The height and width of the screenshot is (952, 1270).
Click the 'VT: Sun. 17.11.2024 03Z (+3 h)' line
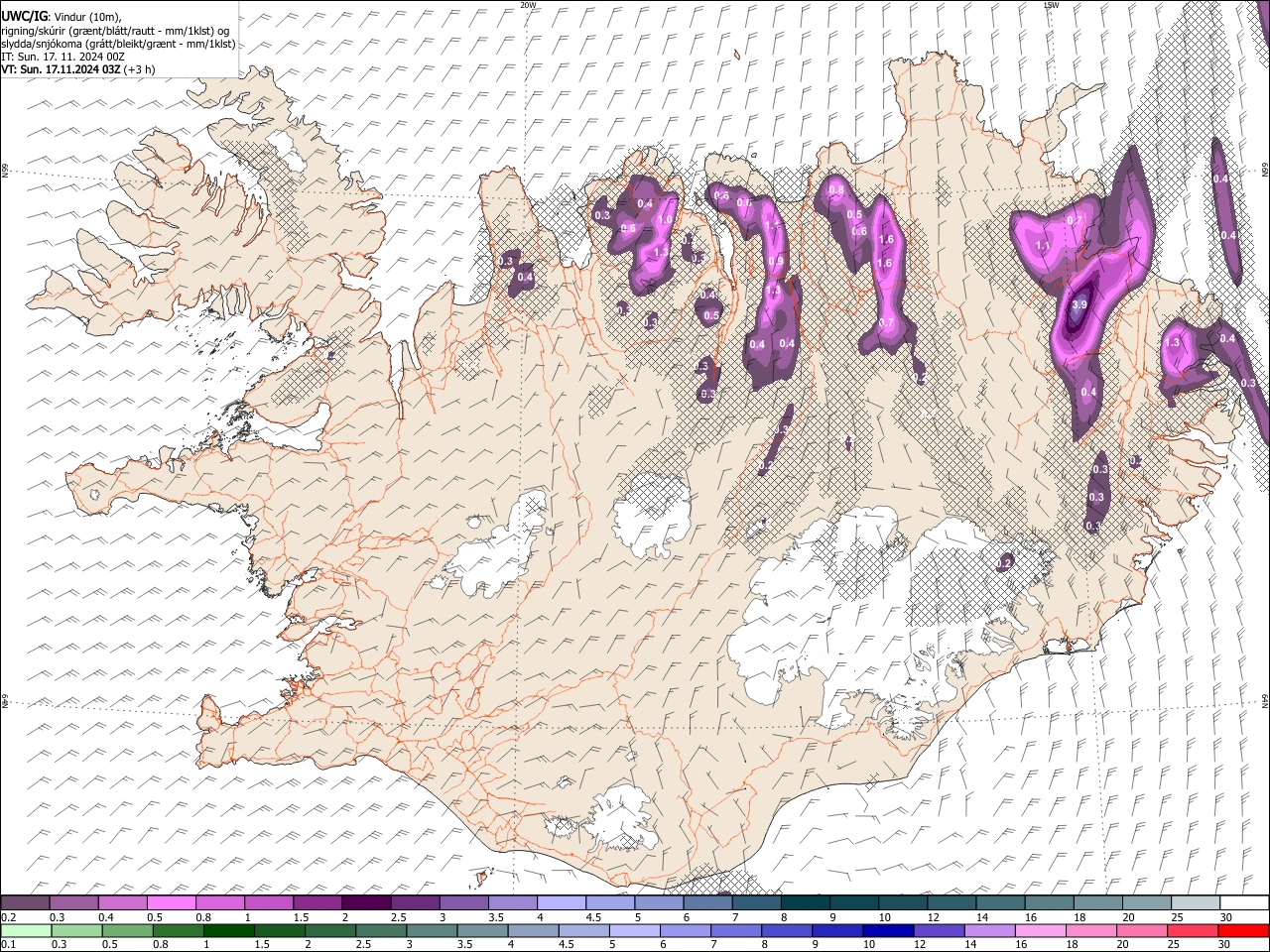tap(77, 69)
